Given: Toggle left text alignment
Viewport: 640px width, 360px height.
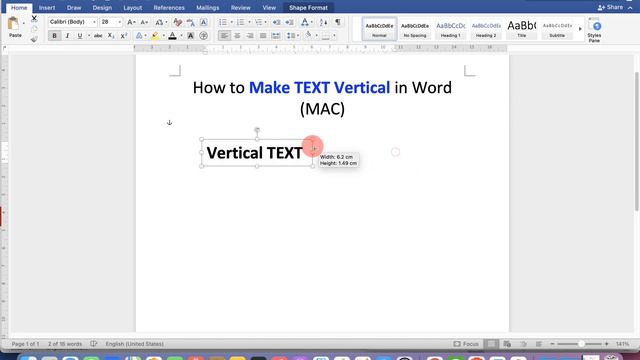Looking at the screenshot, I should pos(224,36).
